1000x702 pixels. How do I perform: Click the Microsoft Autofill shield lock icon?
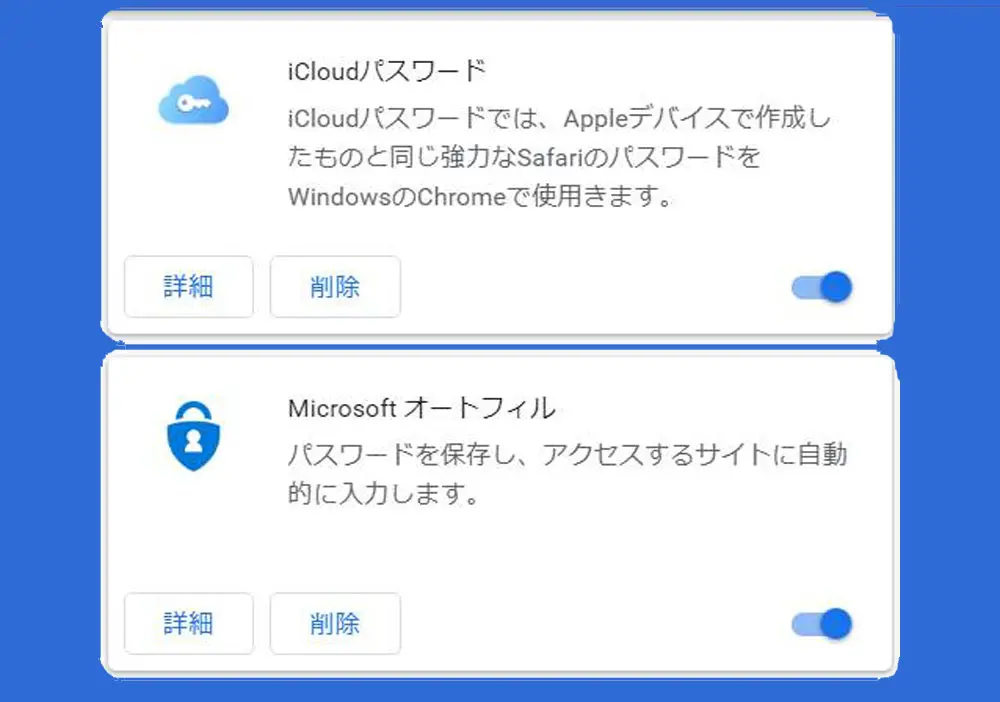click(193, 436)
